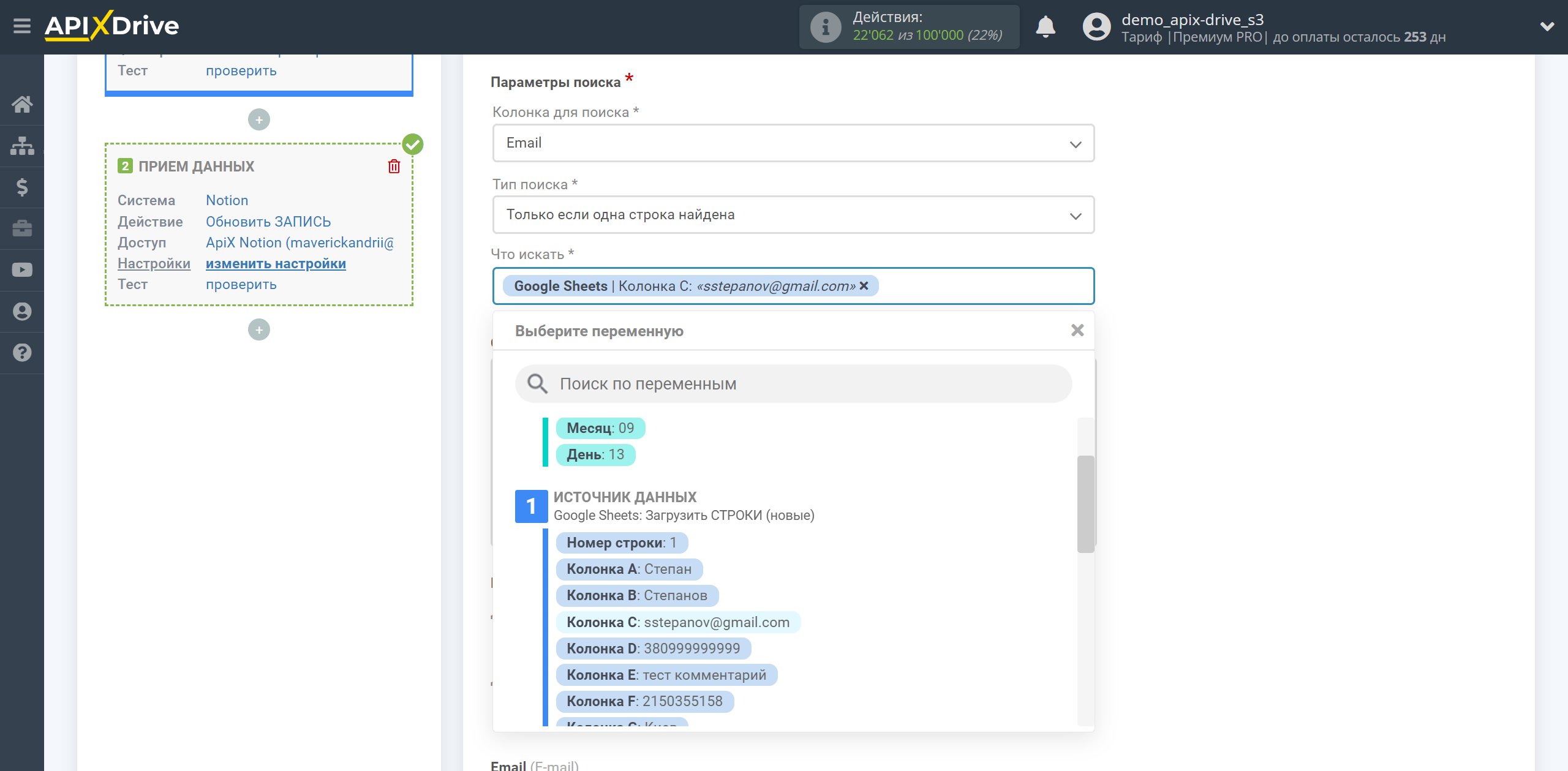Open the notifications bell
The image size is (1568, 771).
point(1046,27)
